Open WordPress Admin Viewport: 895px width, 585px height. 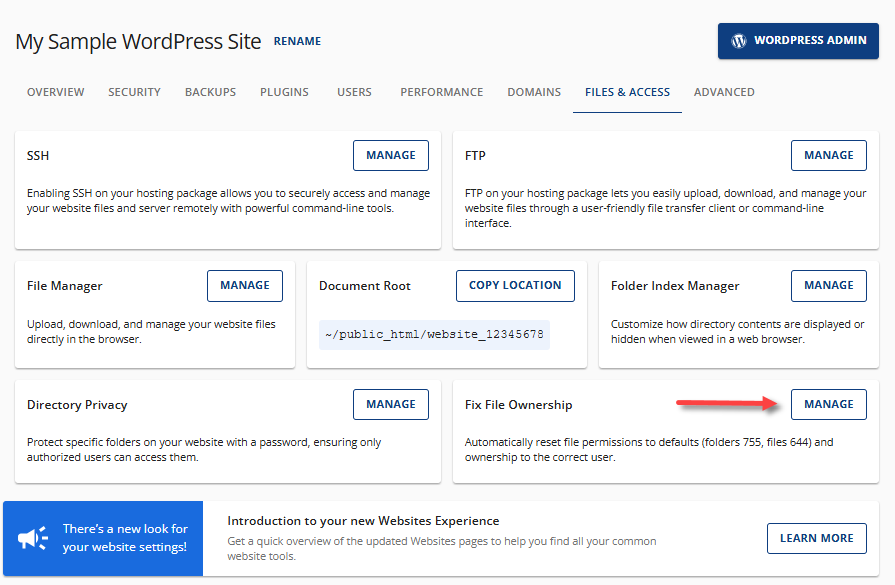click(x=798, y=41)
